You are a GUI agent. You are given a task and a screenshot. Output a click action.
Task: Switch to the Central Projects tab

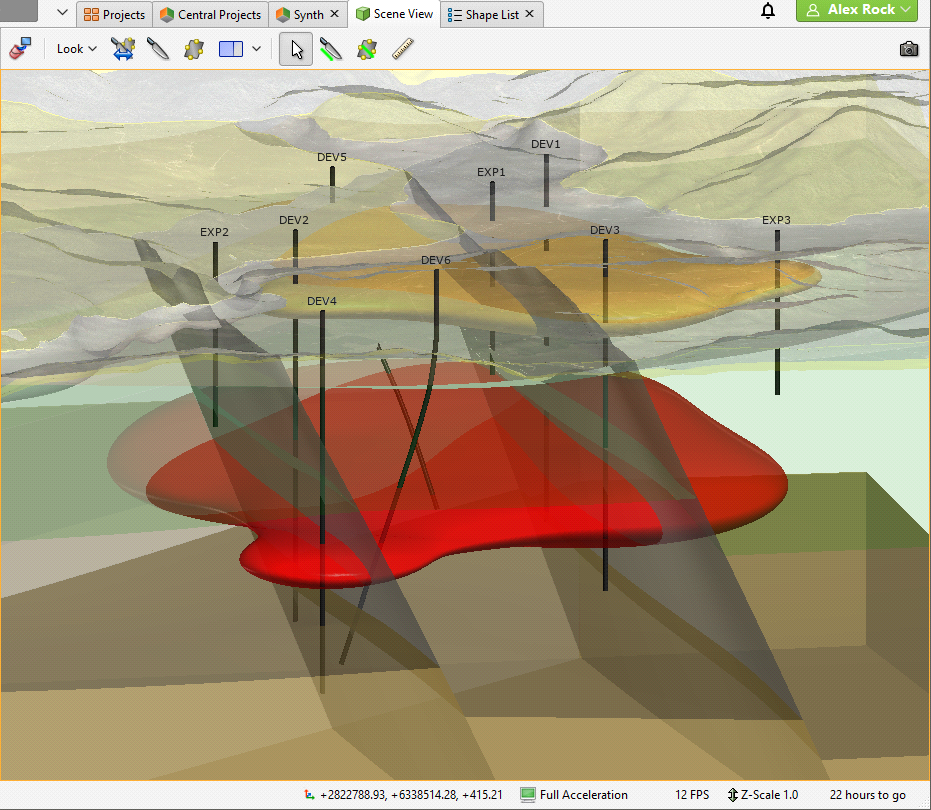[x=210, y=15]
